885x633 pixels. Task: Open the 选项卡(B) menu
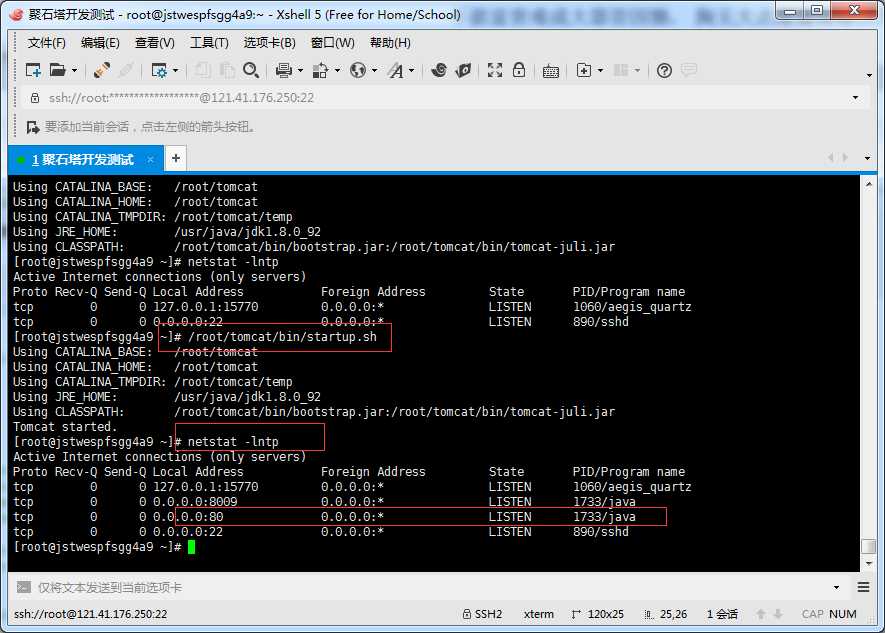click(x=270, y=43)
